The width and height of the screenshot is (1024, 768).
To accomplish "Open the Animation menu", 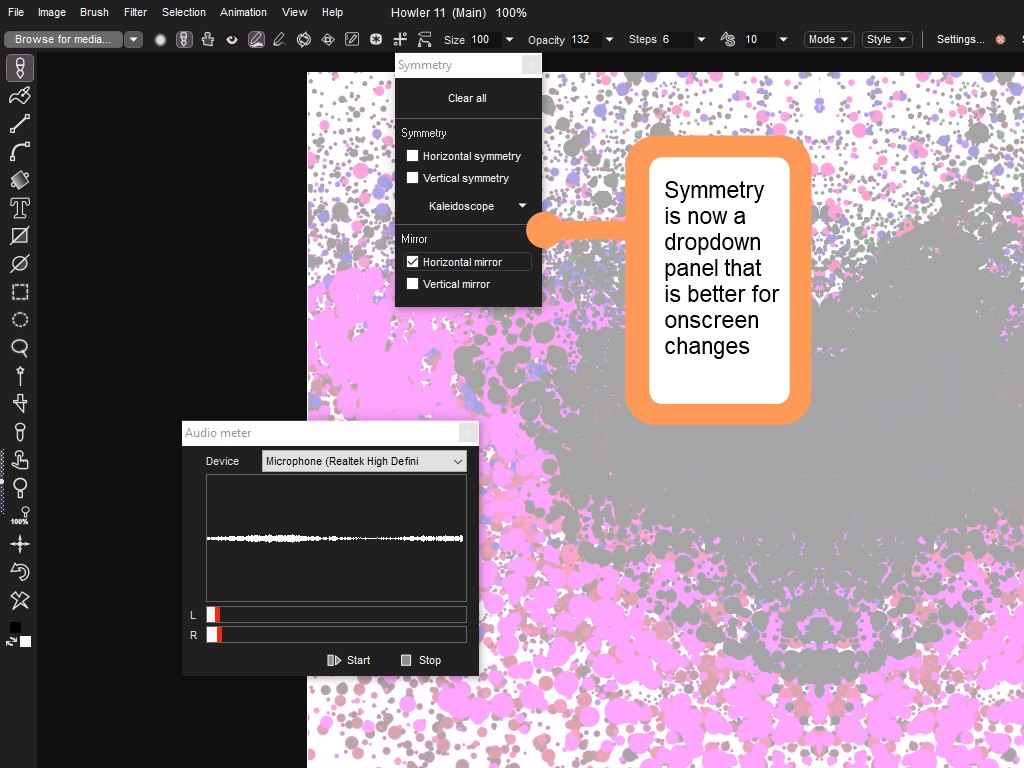I will click(243, 12).
